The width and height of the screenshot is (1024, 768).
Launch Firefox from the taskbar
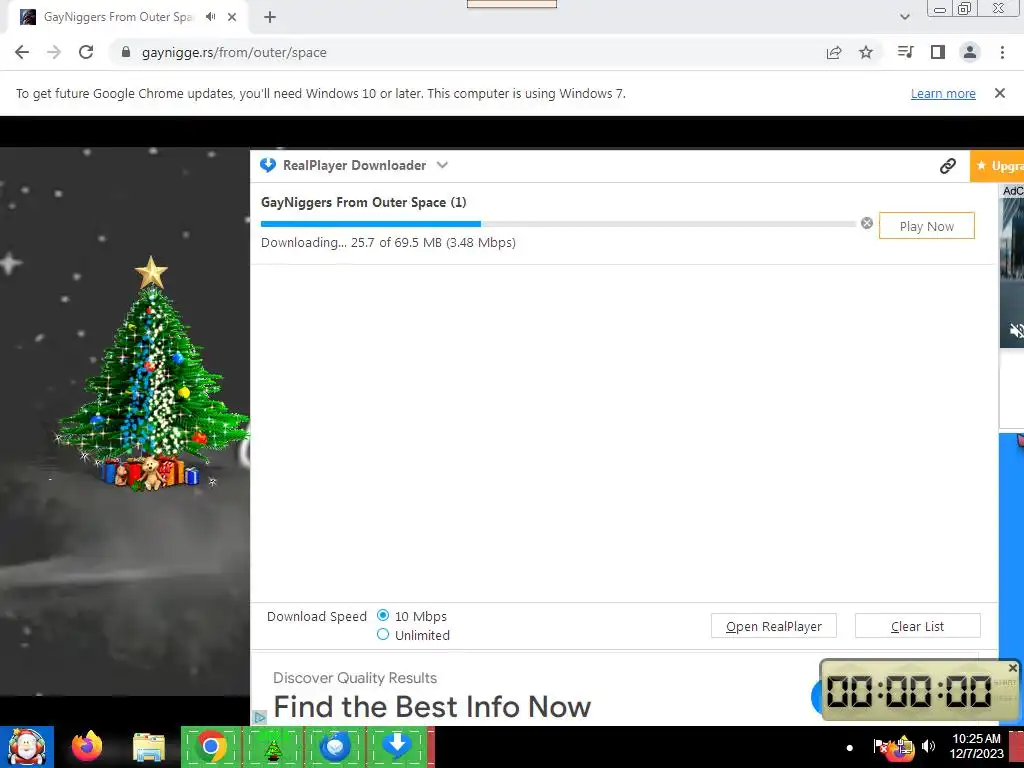(x=87, y=746)
